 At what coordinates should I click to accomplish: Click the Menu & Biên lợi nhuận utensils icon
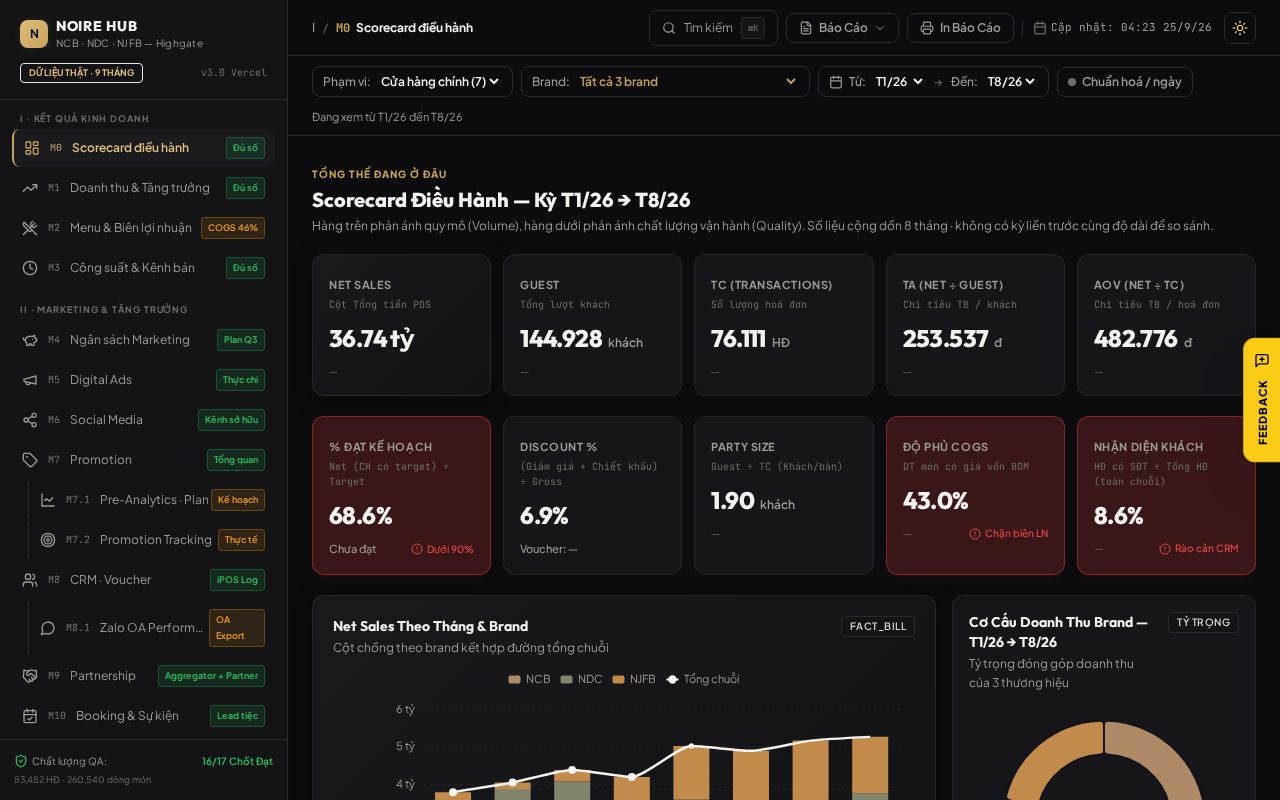30,228
